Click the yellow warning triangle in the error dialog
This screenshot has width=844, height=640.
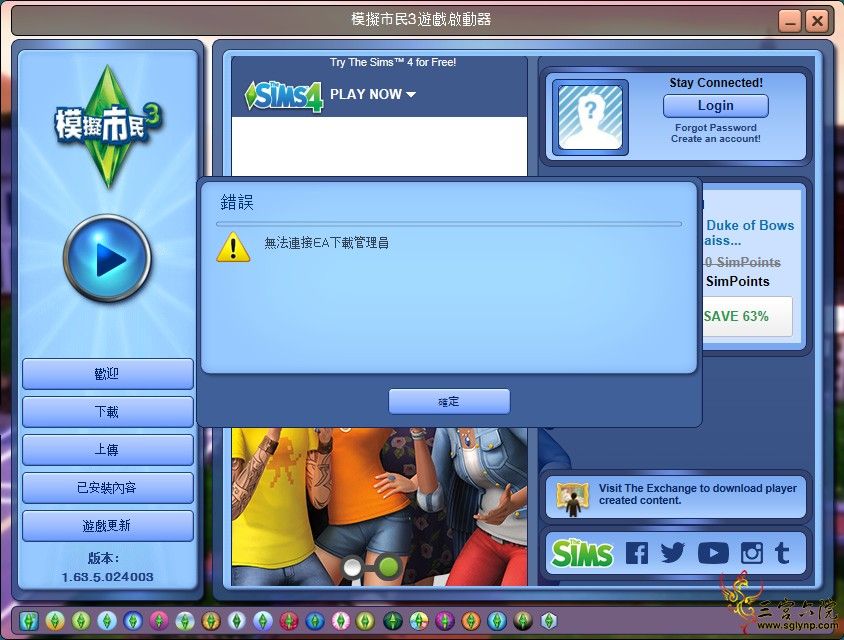233,247
